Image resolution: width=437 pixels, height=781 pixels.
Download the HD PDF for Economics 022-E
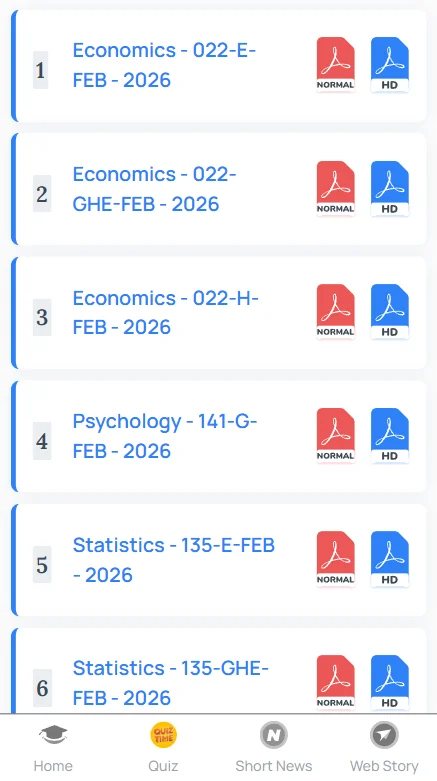tap(390, 65)
